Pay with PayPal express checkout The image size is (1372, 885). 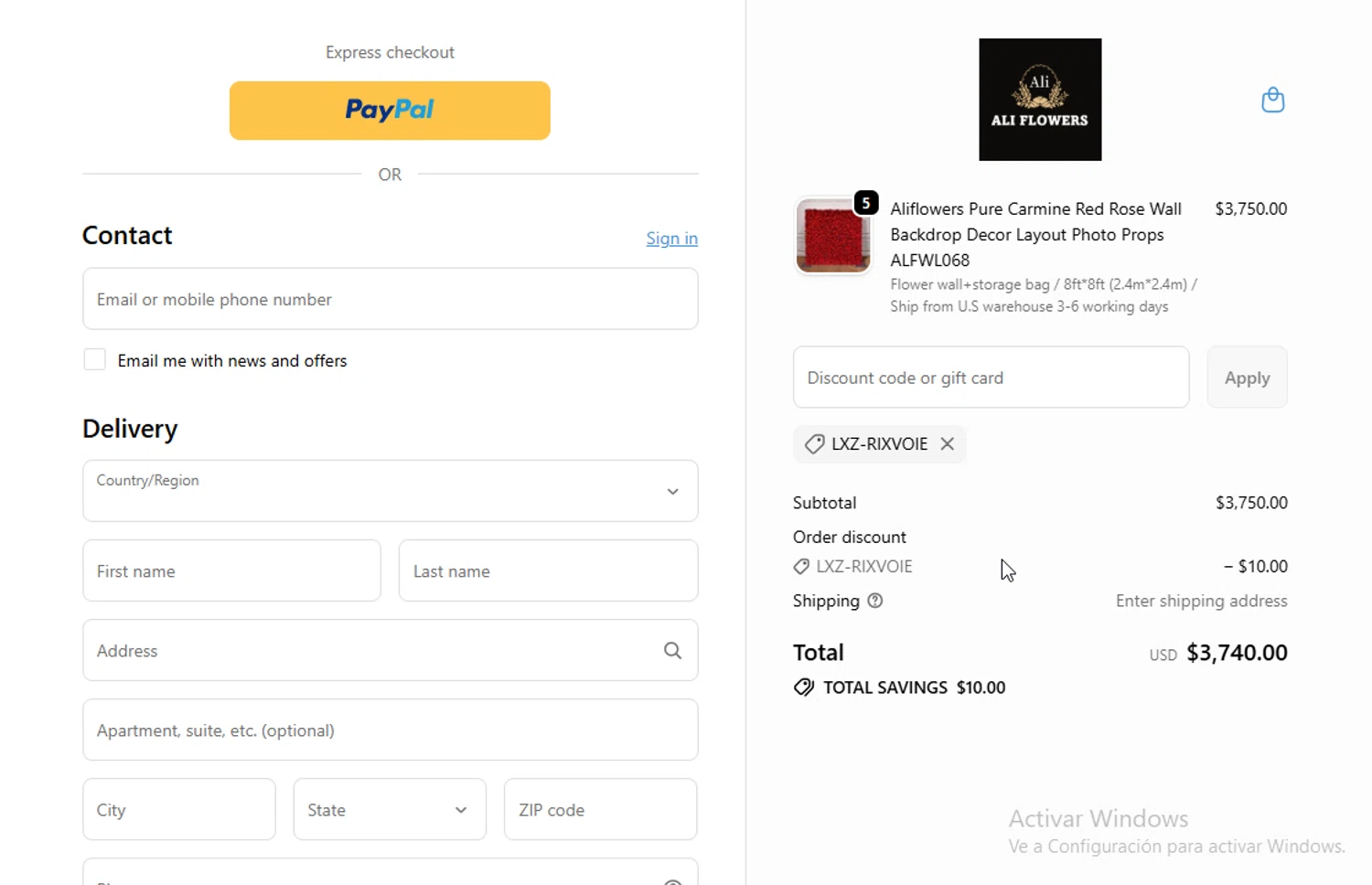390,111
